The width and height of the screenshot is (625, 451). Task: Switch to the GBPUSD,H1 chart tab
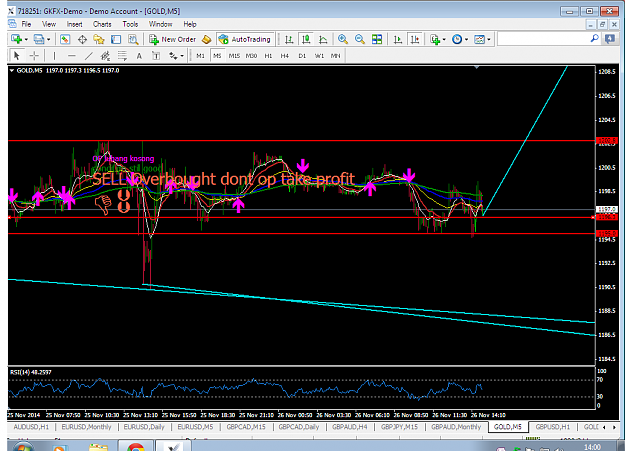[552, 427]
